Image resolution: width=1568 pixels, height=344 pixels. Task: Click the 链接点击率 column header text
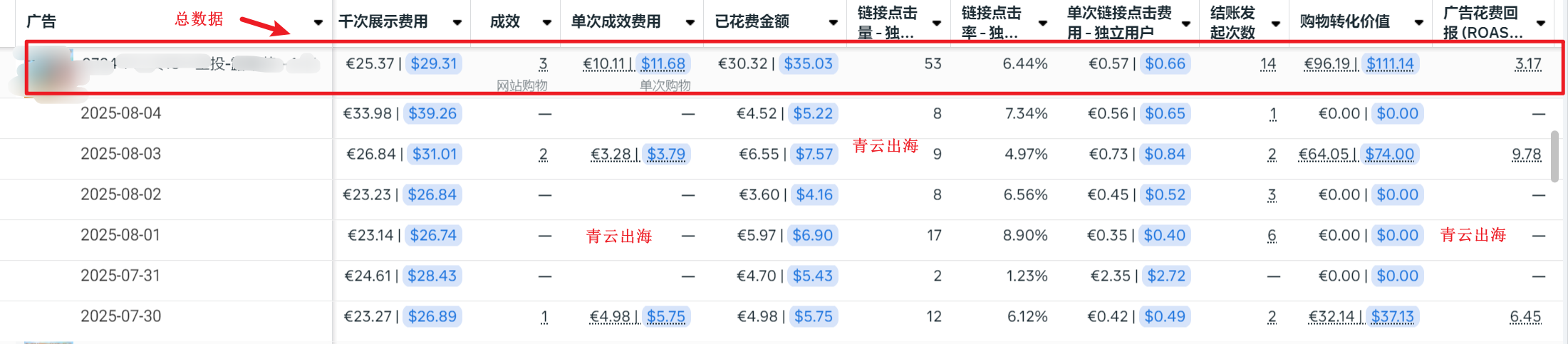click(x=991, y=23)
